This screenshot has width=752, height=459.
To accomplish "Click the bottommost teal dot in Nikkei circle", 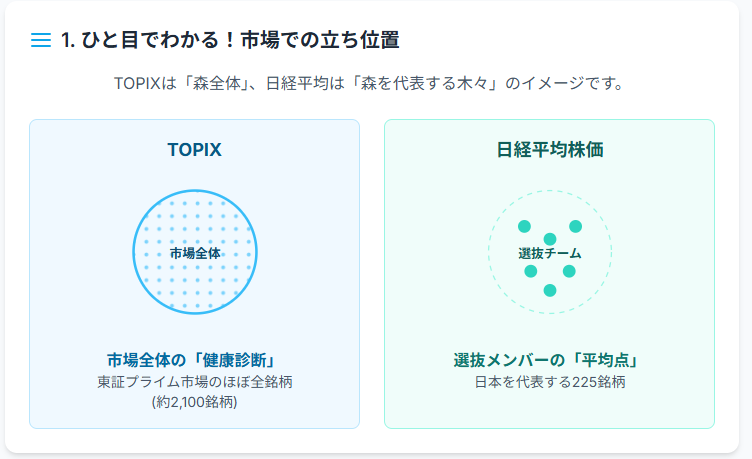I will (549, 290).
